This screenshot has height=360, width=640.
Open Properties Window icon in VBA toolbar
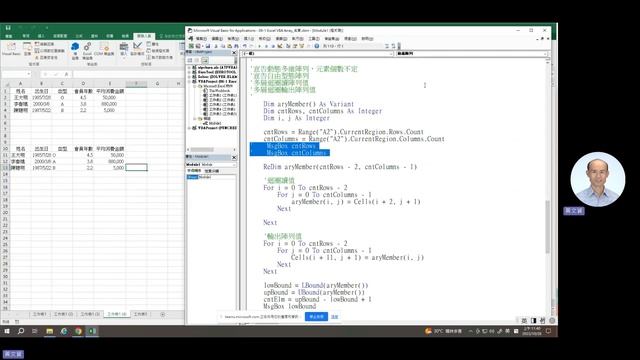tap(295, 46)
